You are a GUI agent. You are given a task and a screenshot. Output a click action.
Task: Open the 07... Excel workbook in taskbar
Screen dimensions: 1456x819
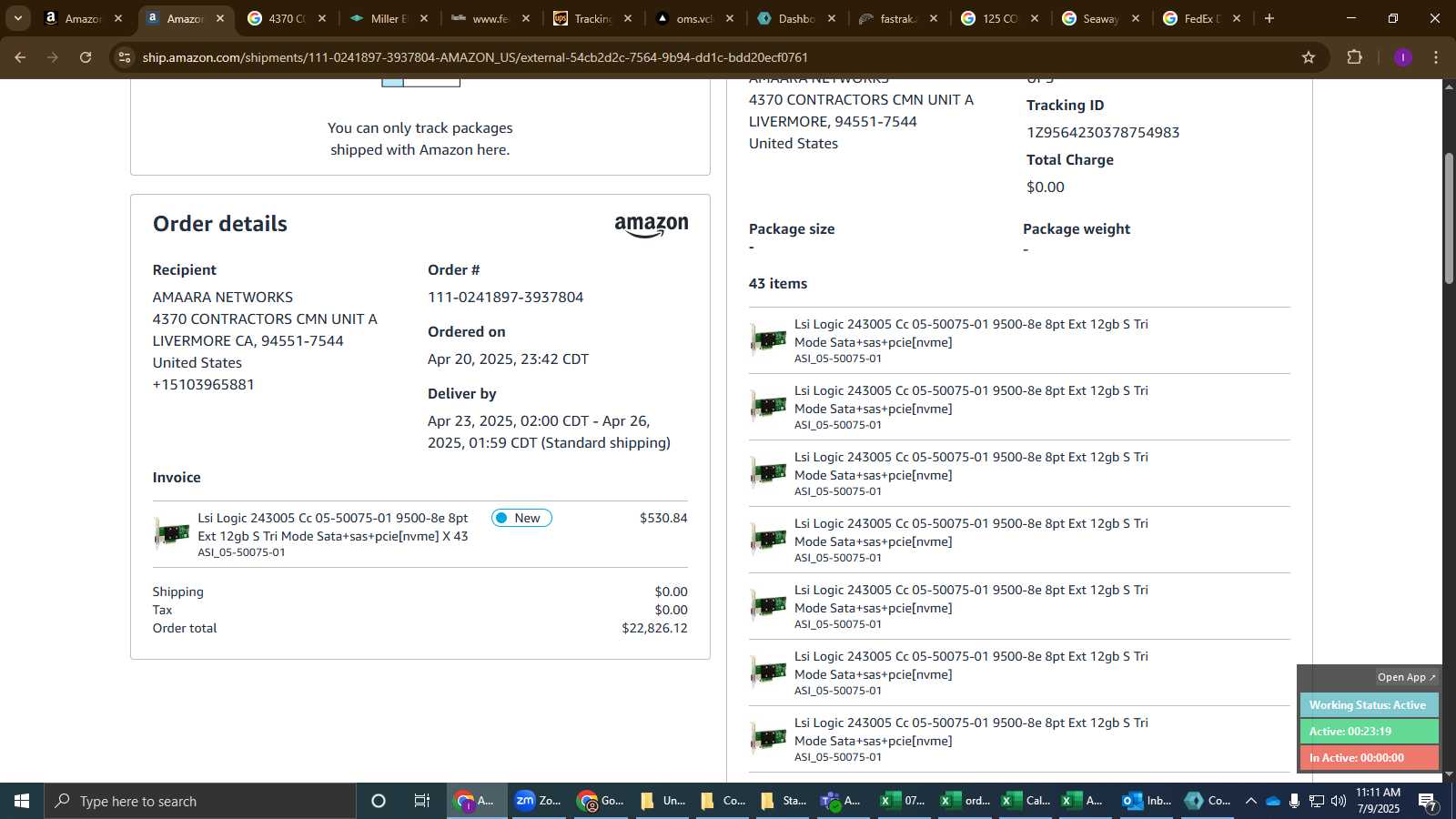903,801
